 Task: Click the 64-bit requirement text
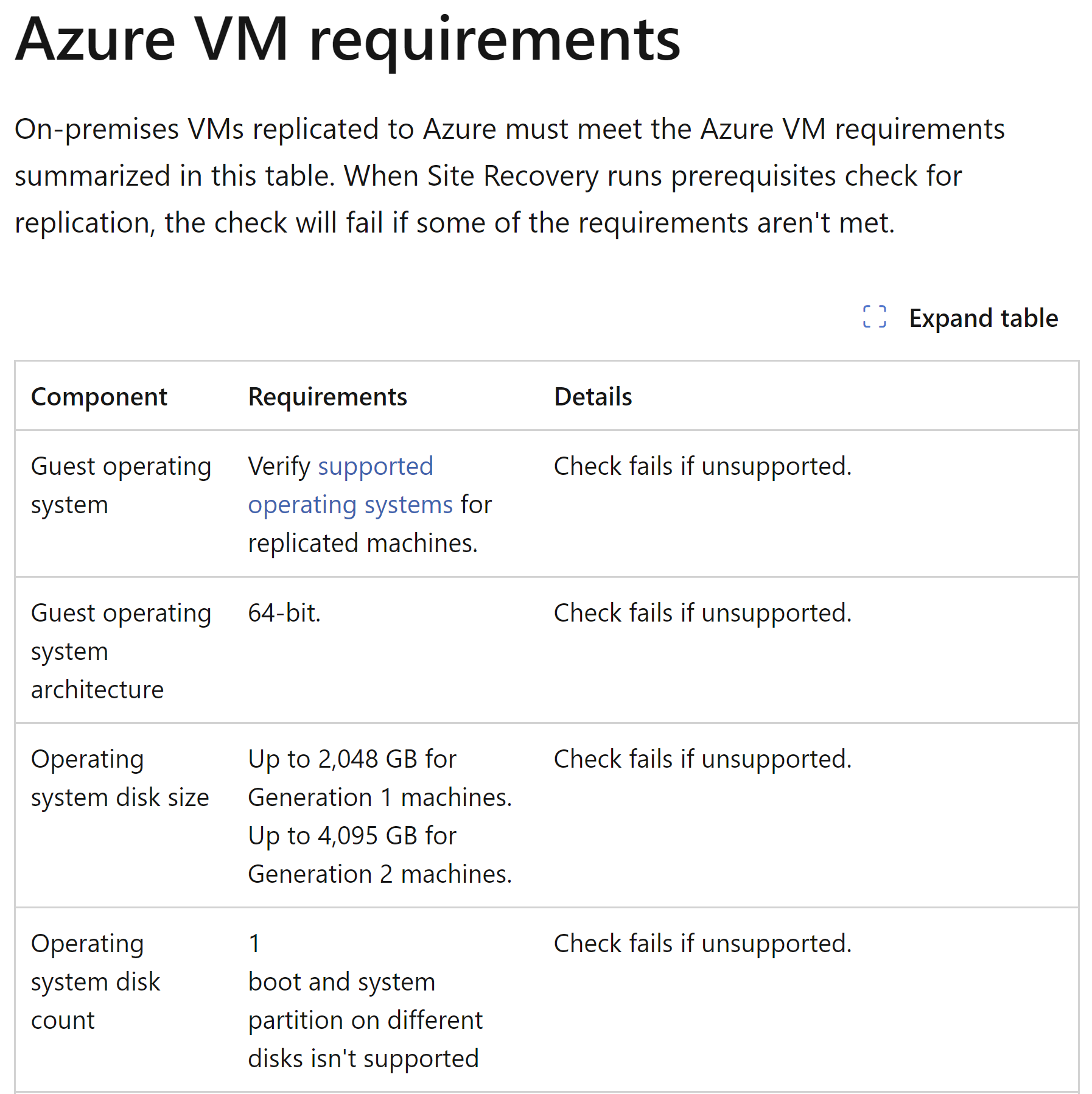(x=284, y=613)
